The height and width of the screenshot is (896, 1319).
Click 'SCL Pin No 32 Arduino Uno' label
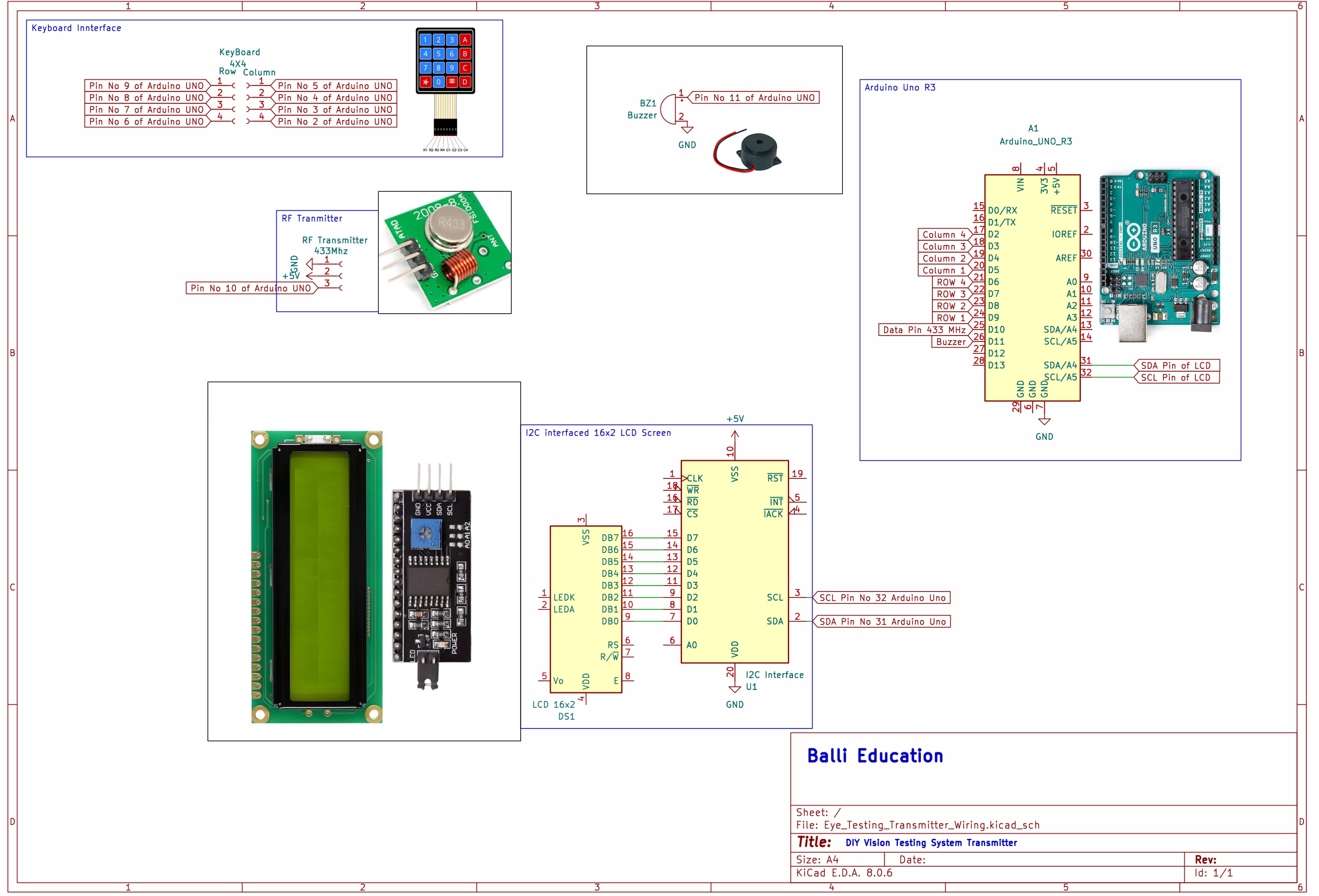pos(883,598)
